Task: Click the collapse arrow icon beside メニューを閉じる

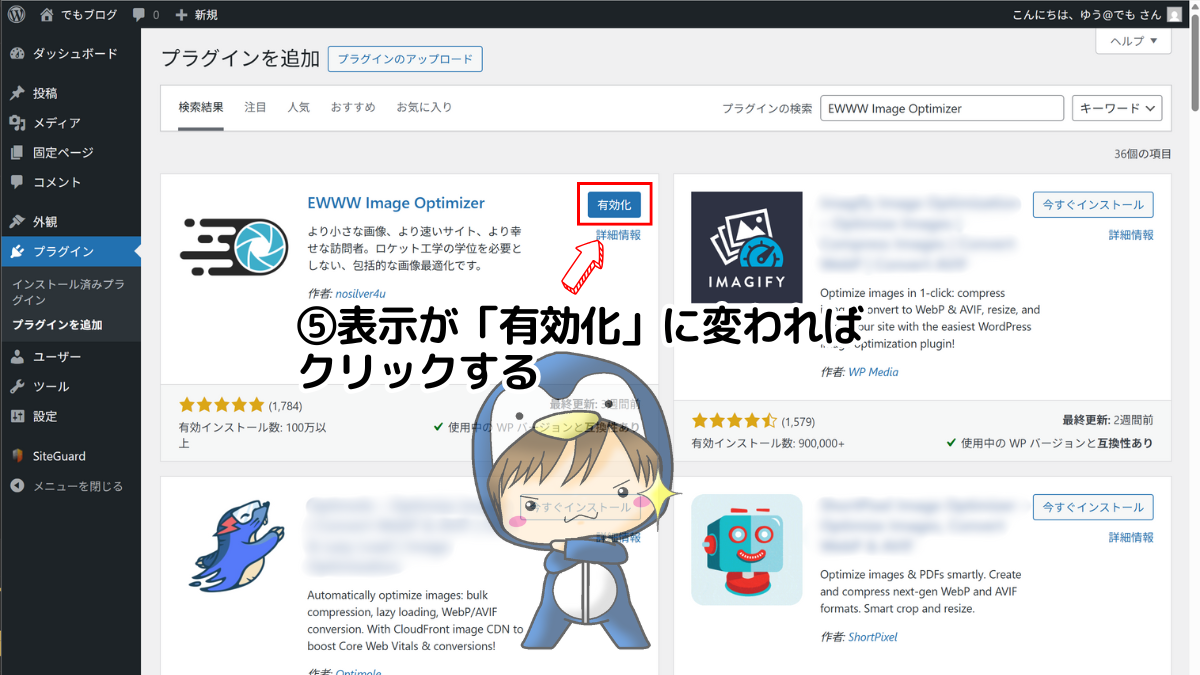Action: [17, 486]
